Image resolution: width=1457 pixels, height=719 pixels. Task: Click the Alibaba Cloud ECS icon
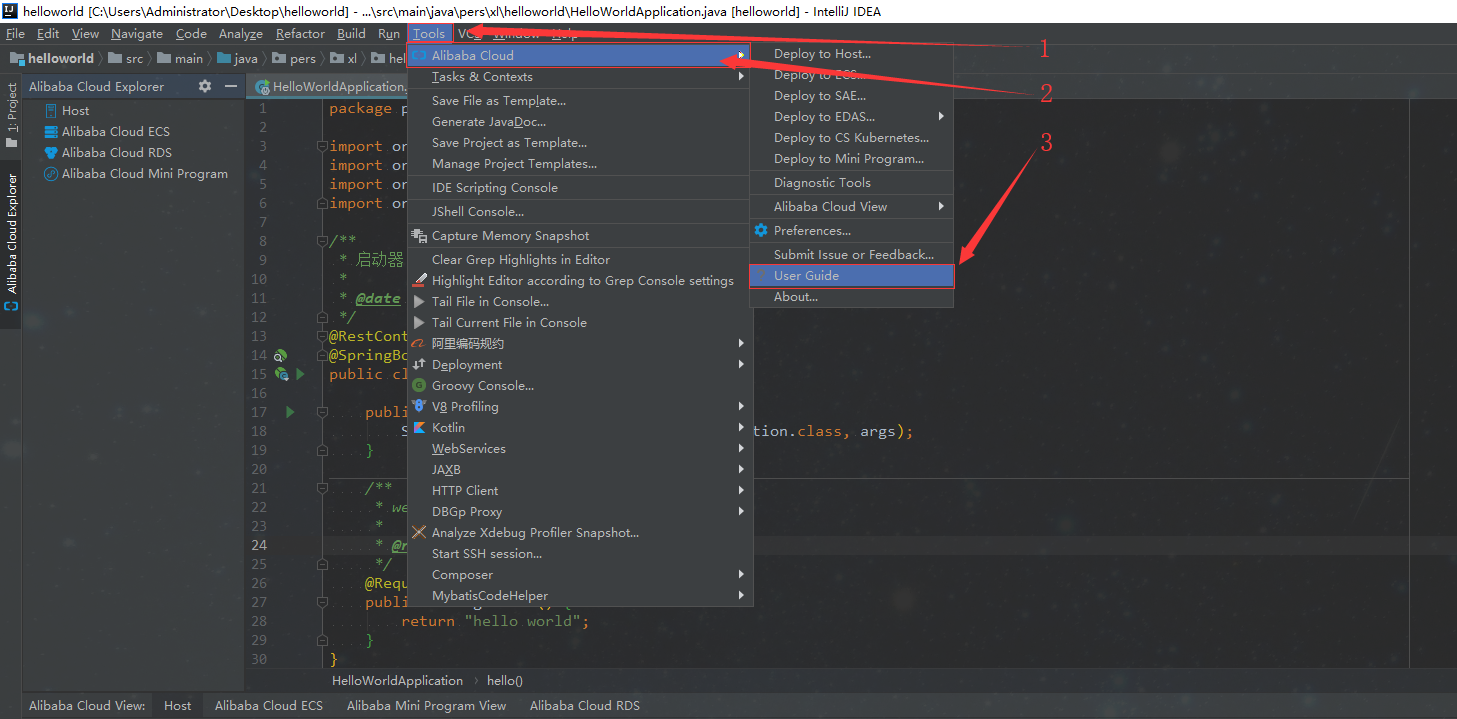point(51,131)
